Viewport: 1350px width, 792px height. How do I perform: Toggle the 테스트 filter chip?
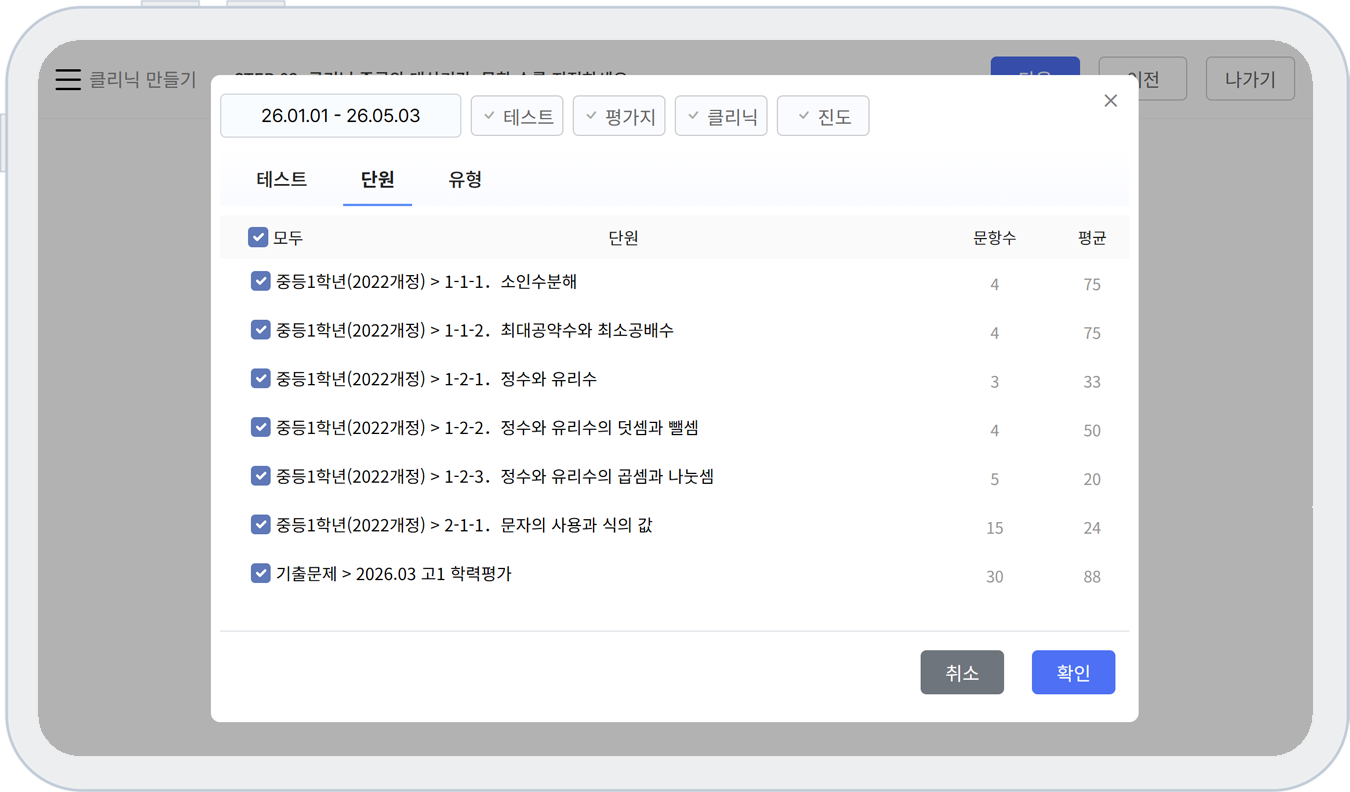pyautogui.click(x=517, y=116)
